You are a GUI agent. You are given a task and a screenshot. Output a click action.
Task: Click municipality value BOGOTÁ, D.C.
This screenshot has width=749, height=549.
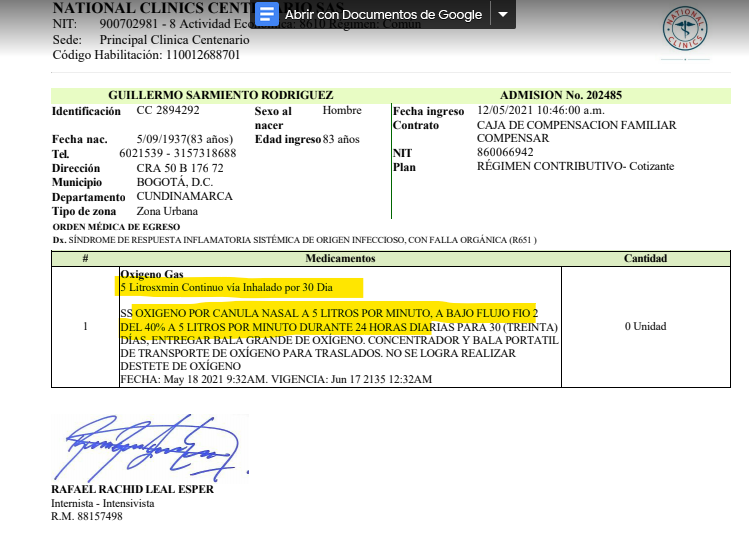pyautogui.click(x=175, y=182)
